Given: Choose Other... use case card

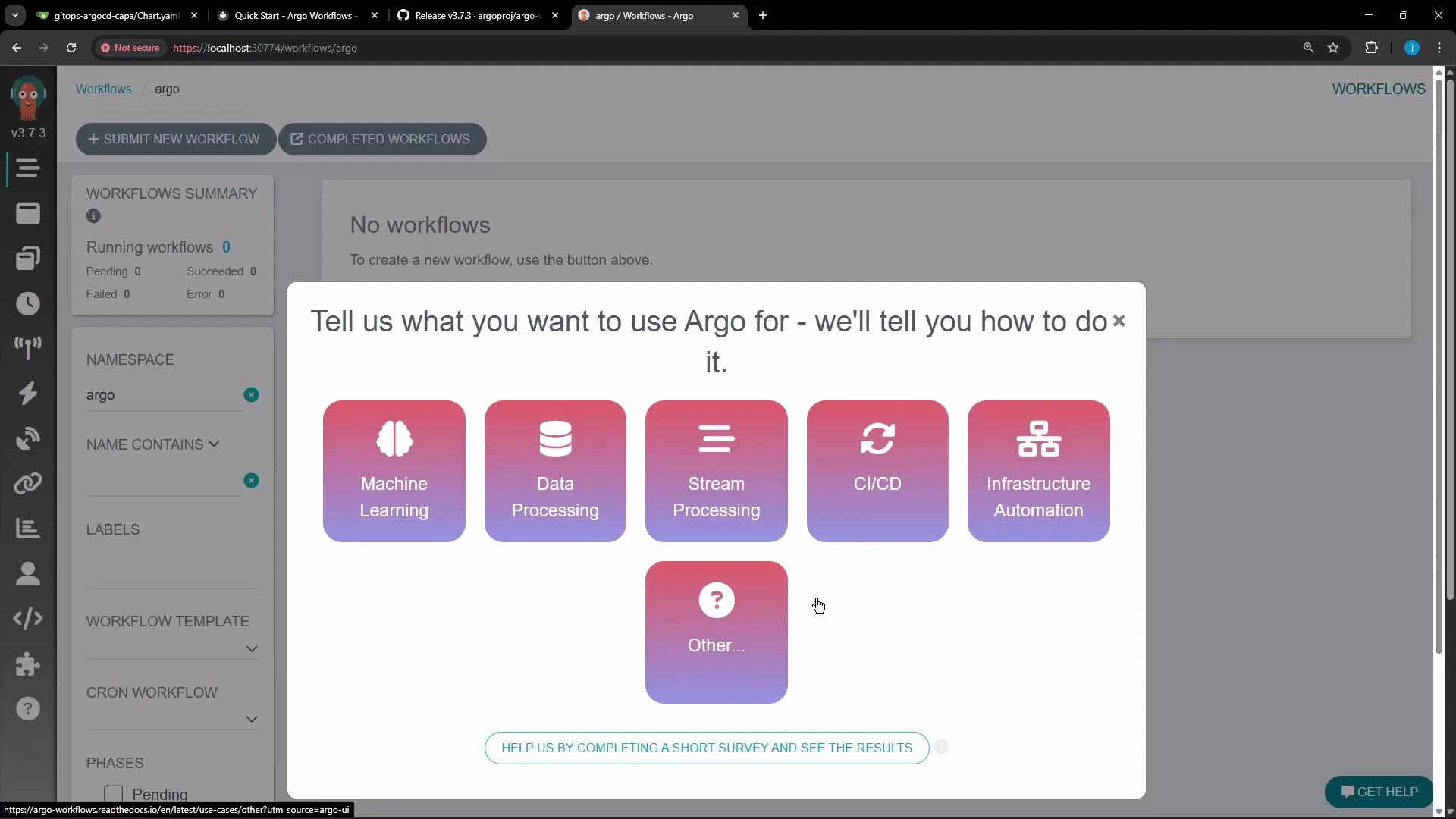Looking at the screenshot, I should point(716,632).
